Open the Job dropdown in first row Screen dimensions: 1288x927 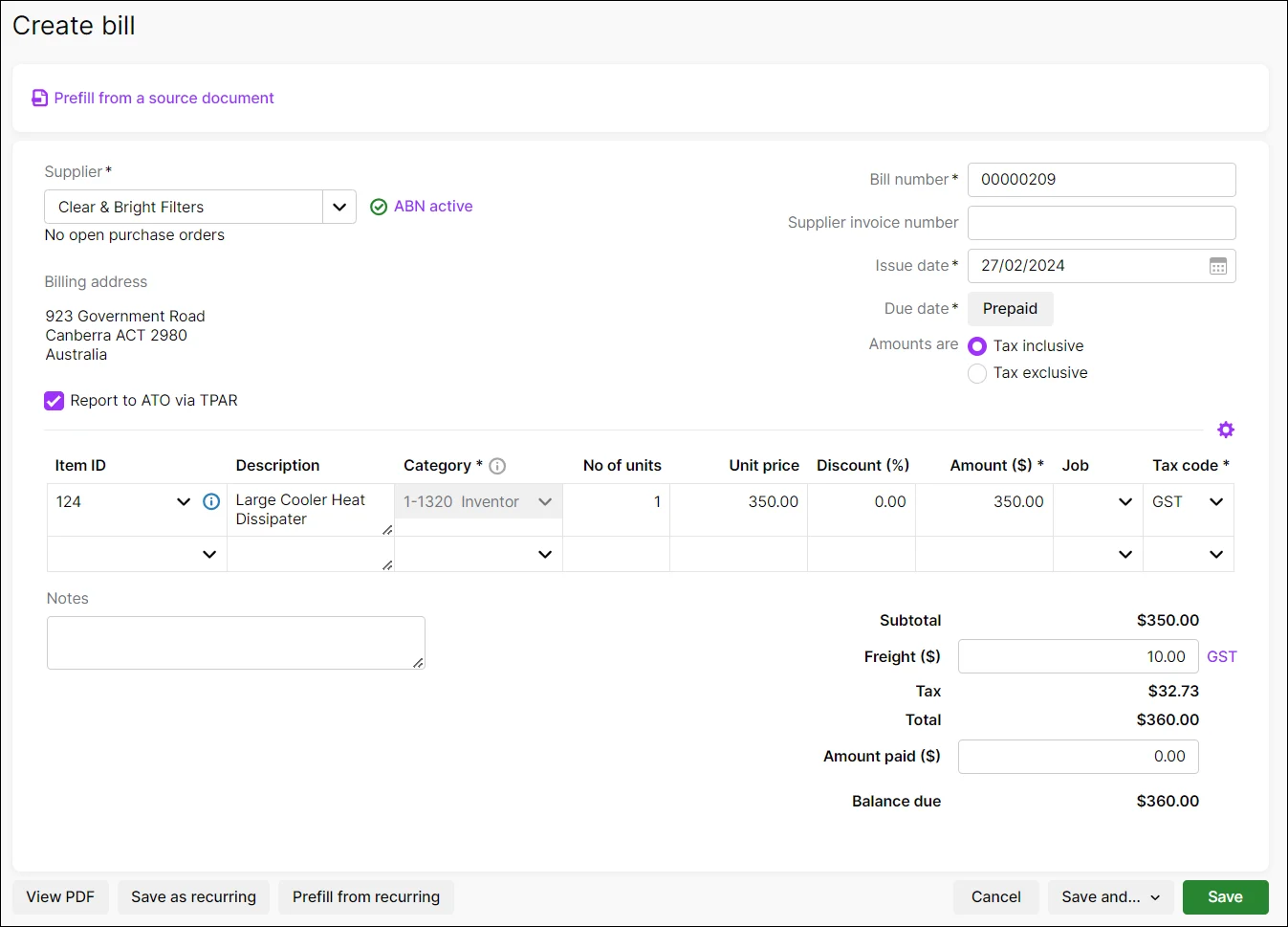(x=1124, y=501)
